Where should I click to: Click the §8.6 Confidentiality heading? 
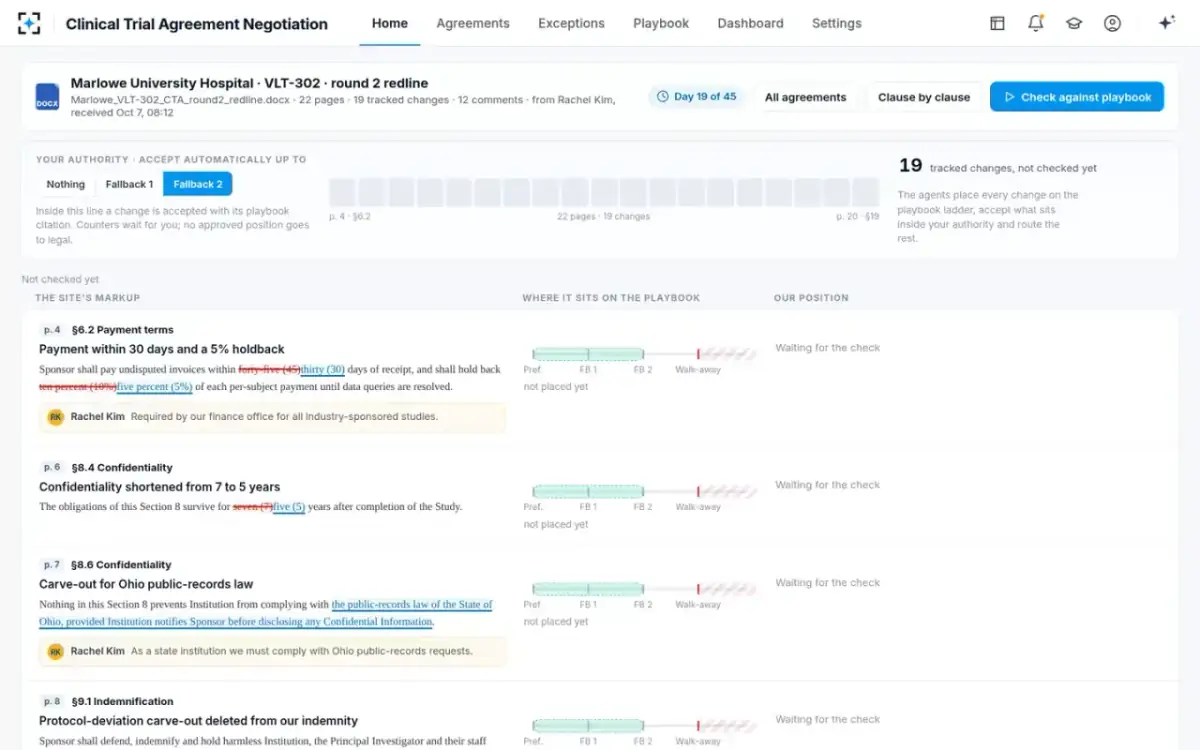121,565
